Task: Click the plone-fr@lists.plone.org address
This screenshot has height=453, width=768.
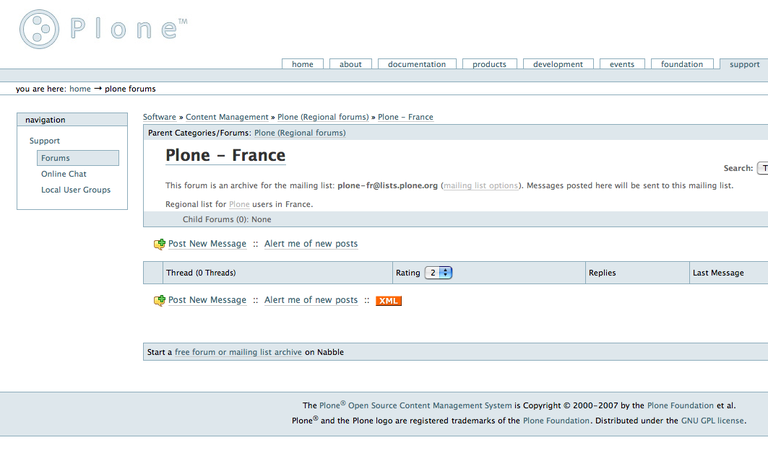Action: (387, 186)
